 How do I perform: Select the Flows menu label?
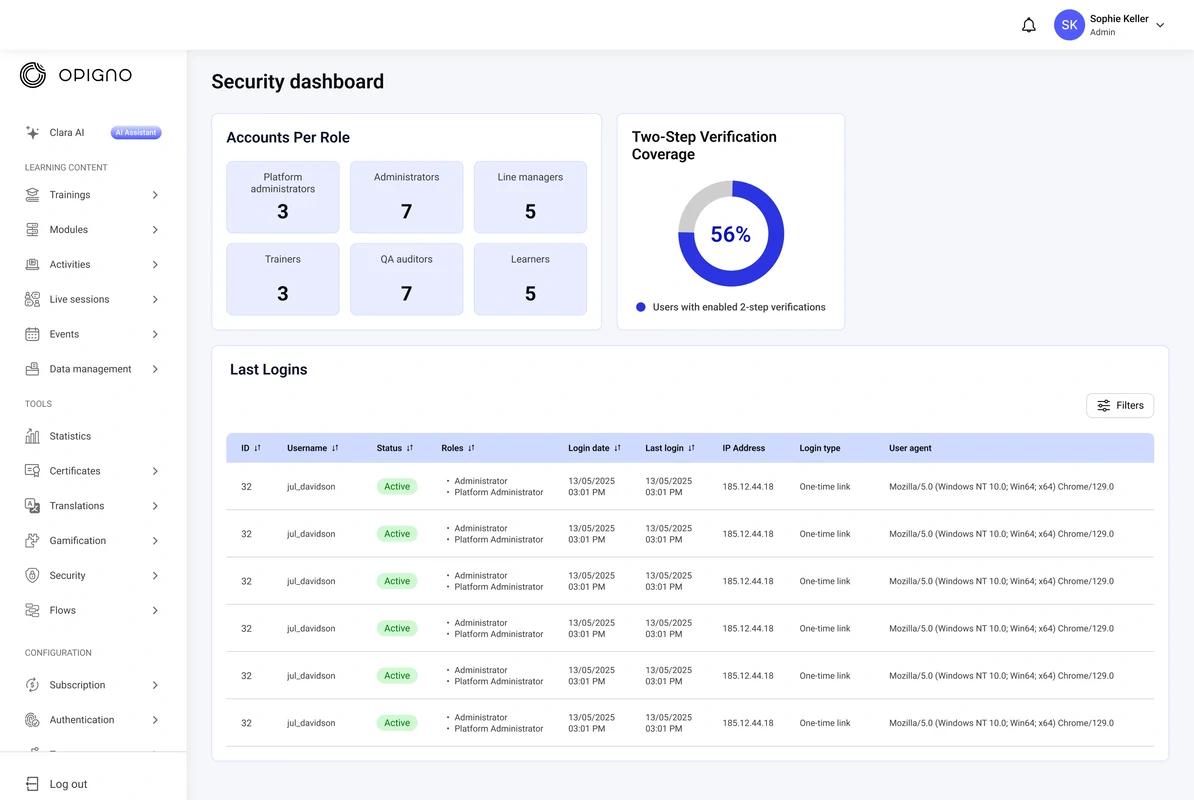pos(62,610)
